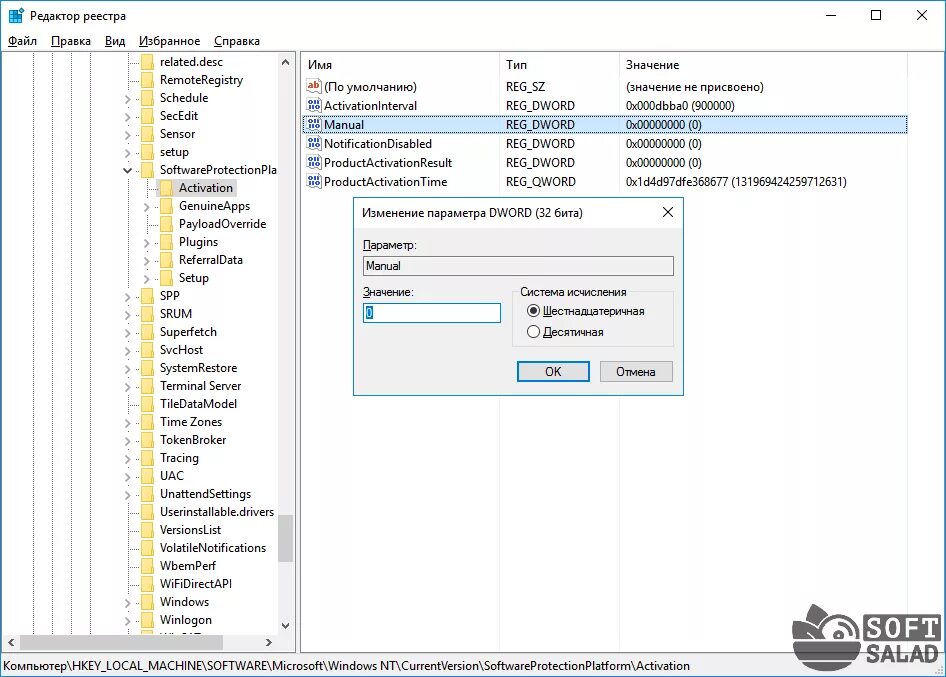Select the VolatileNotifications tree item
This screenshot has width=946, height=677.
click(x=213, y=548)
